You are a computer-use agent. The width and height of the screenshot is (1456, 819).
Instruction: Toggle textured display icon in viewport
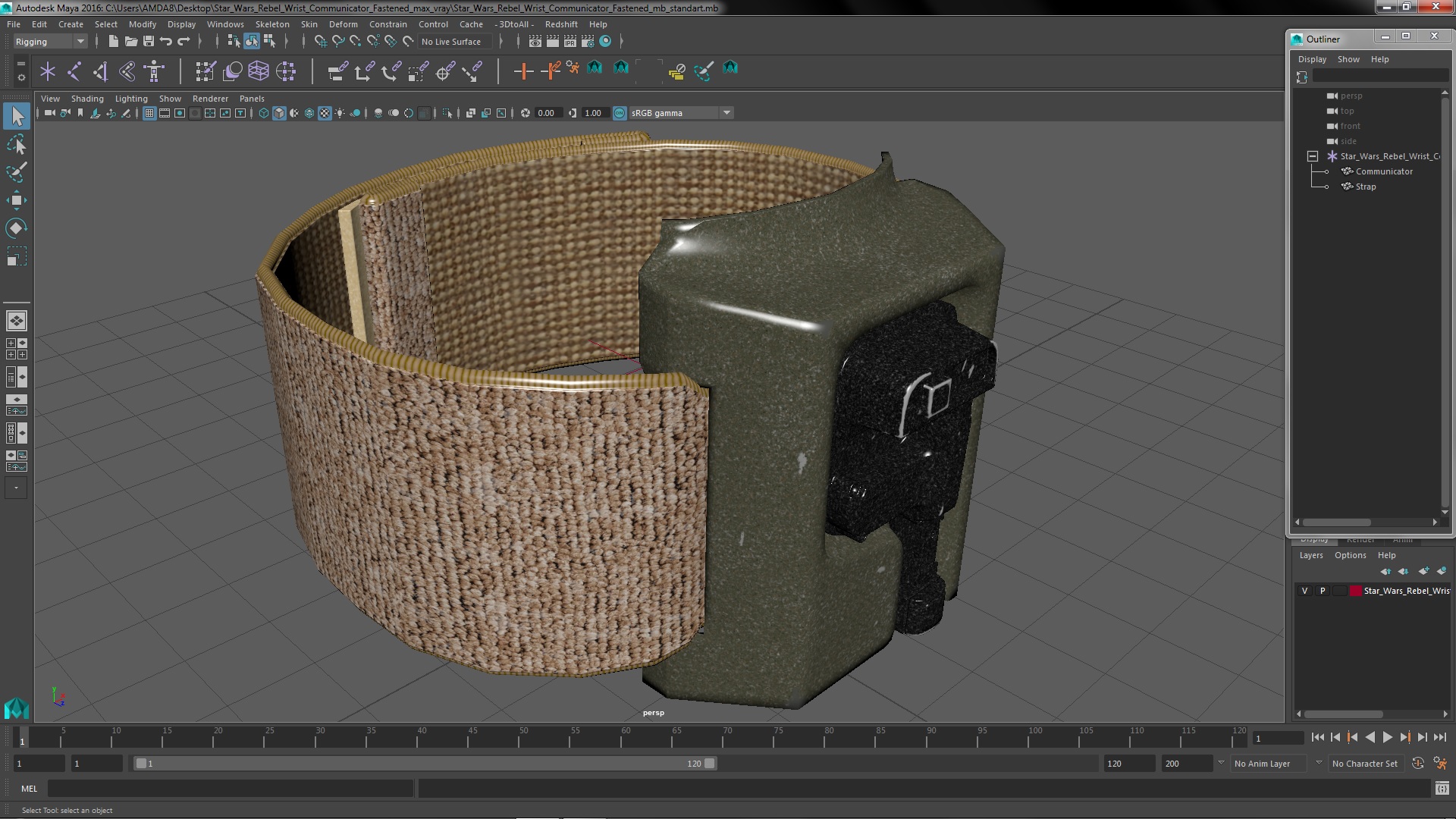click(325, 113)
